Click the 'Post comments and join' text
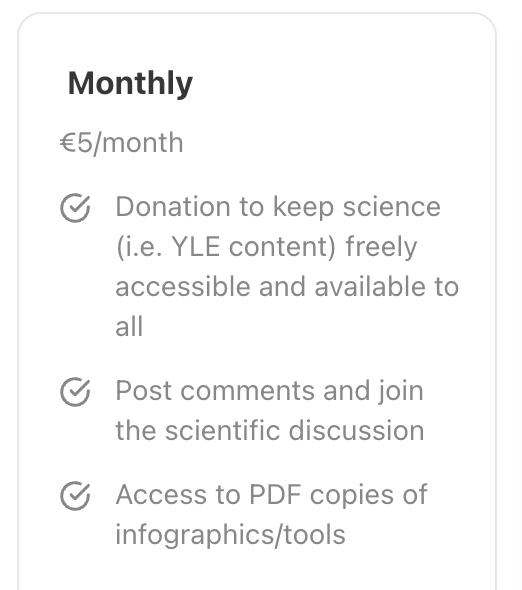 click(269, 391)
